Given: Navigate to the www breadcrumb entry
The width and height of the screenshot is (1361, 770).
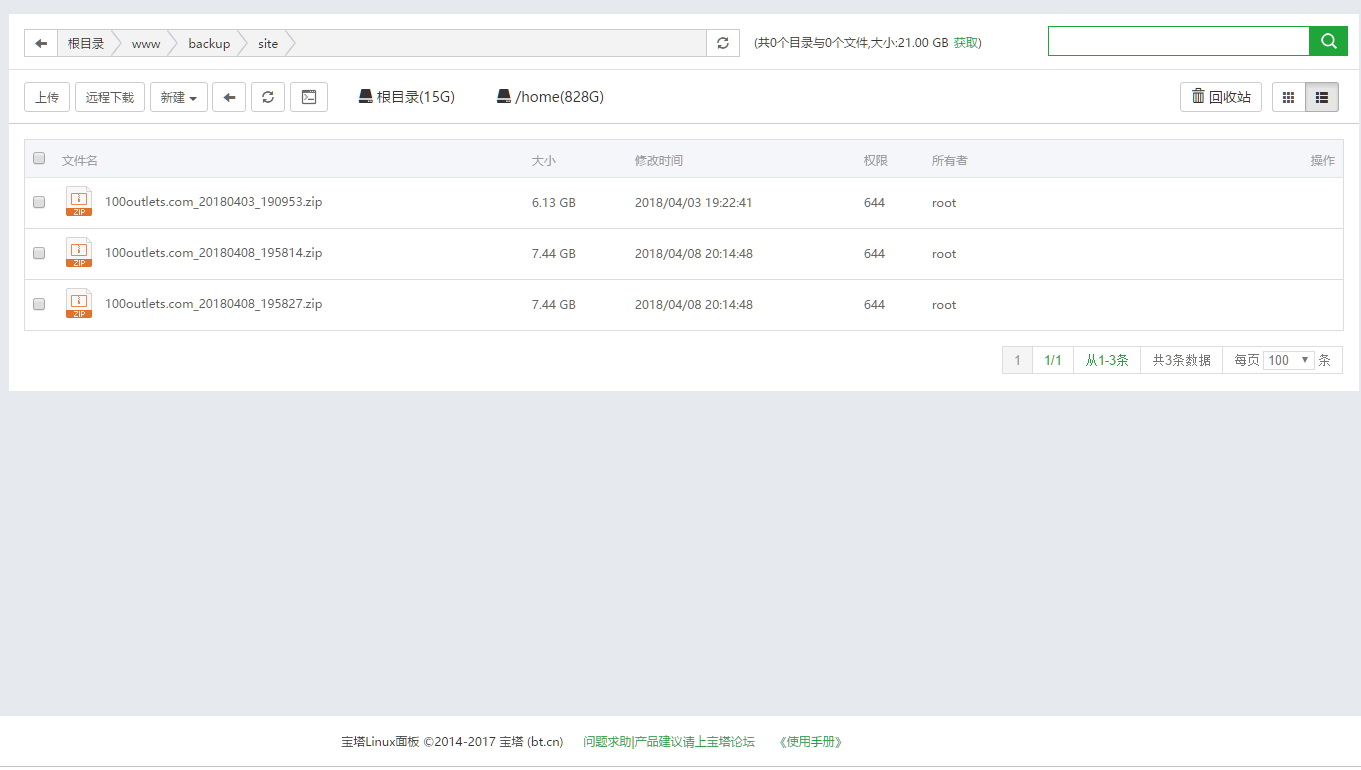Looking at the screenshot, I should 146,44.
